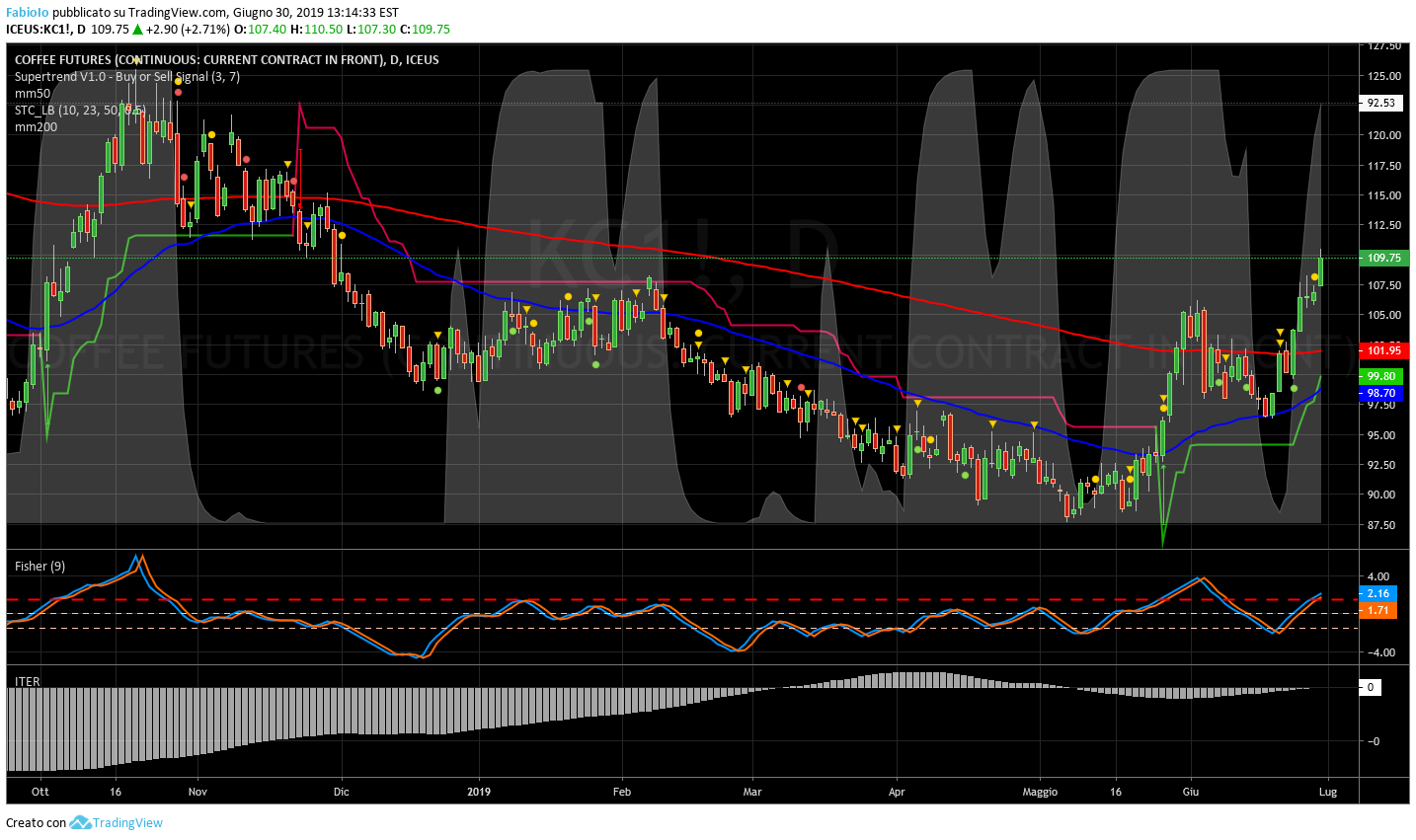
Task: Click the Supertrend V1.0 indicator label
Action: [127, 76]
